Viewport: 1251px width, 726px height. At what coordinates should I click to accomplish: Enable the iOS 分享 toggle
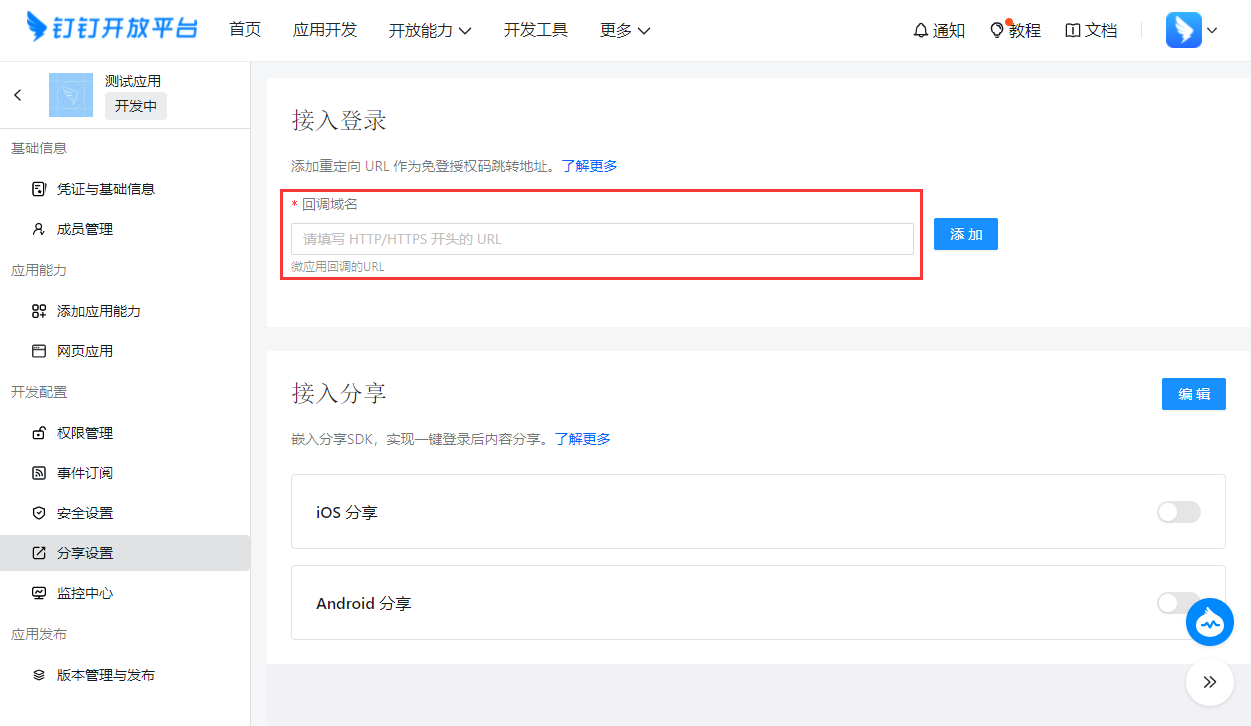point(1178,512)
